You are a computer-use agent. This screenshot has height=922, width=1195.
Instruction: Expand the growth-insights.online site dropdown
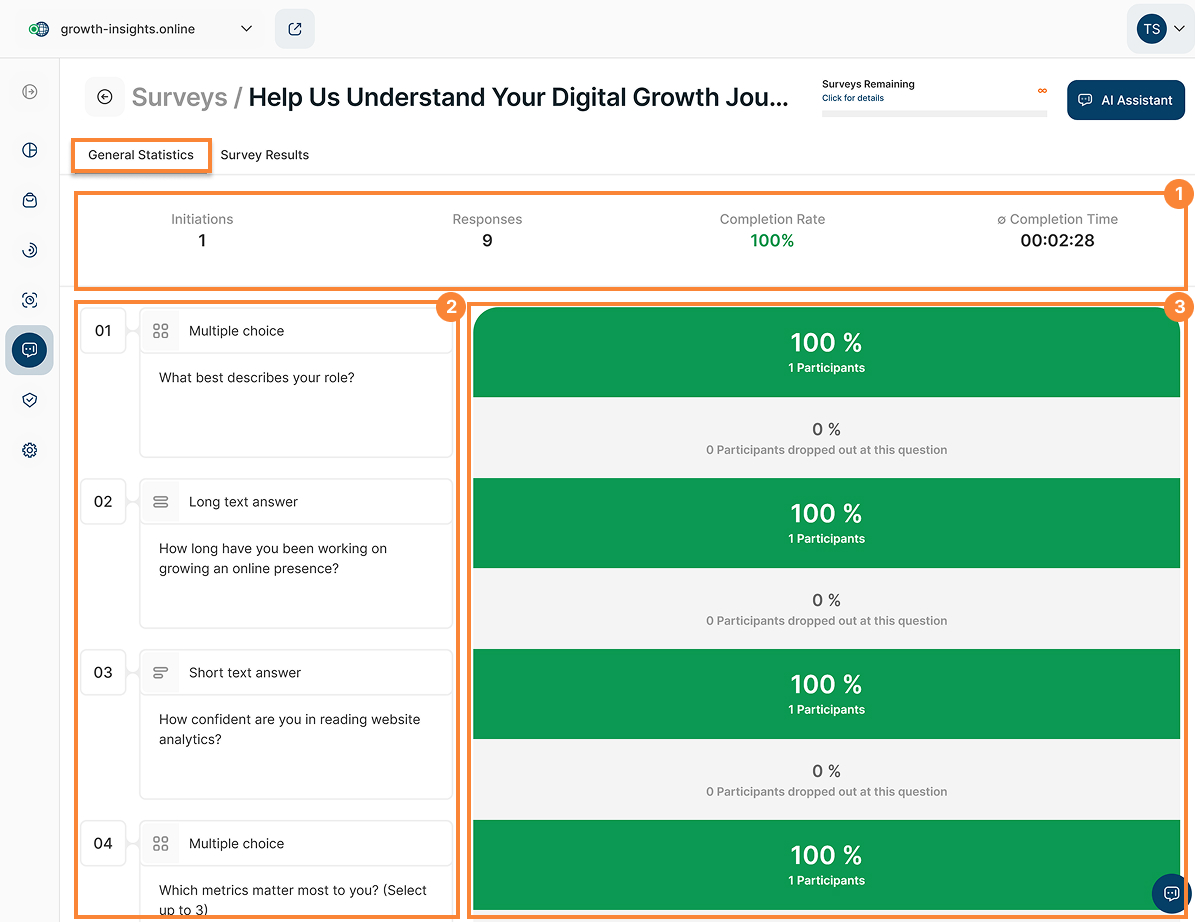(x=246, y=29)
